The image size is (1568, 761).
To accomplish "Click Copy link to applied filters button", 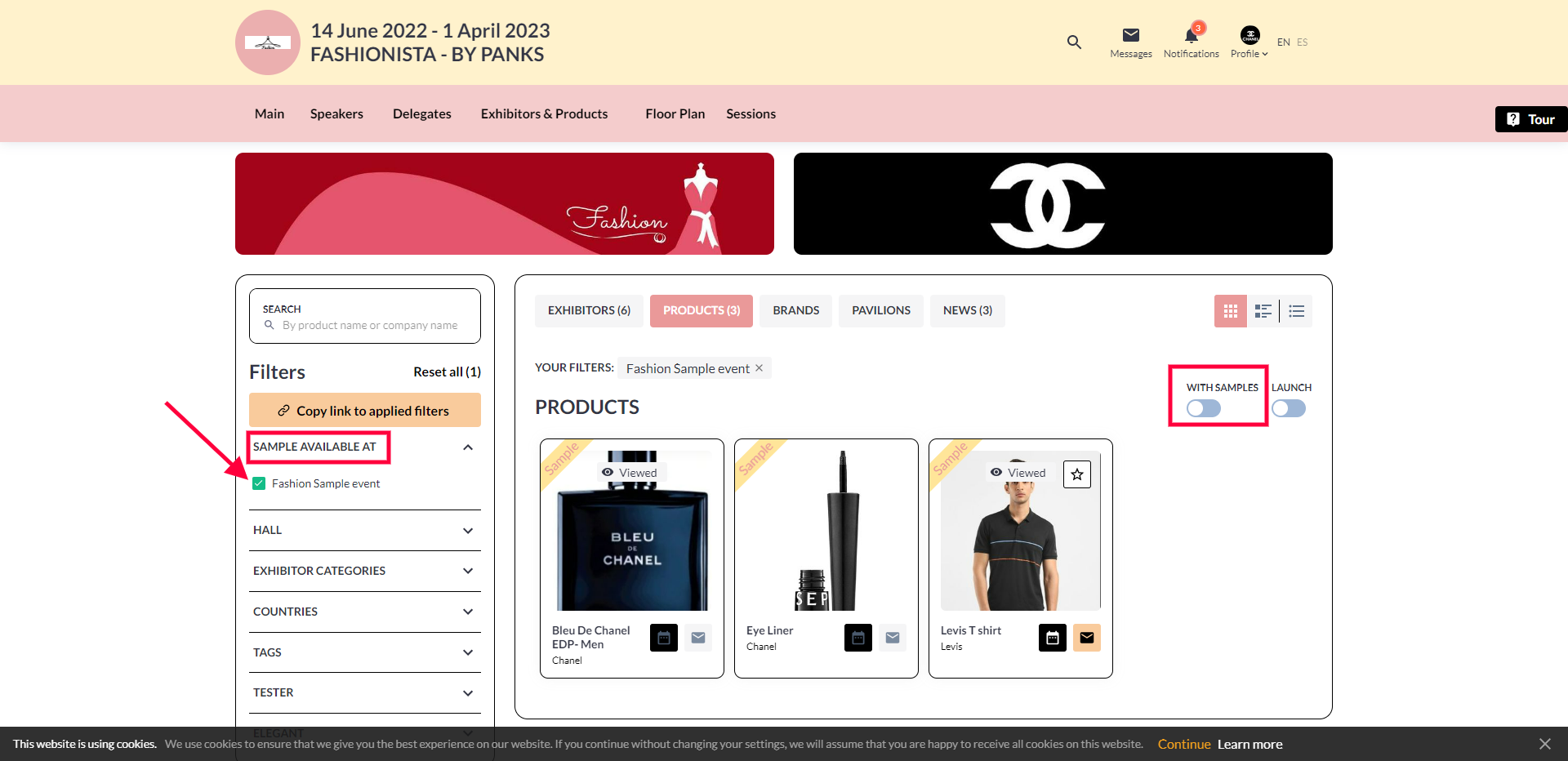I will click(364, 411).
